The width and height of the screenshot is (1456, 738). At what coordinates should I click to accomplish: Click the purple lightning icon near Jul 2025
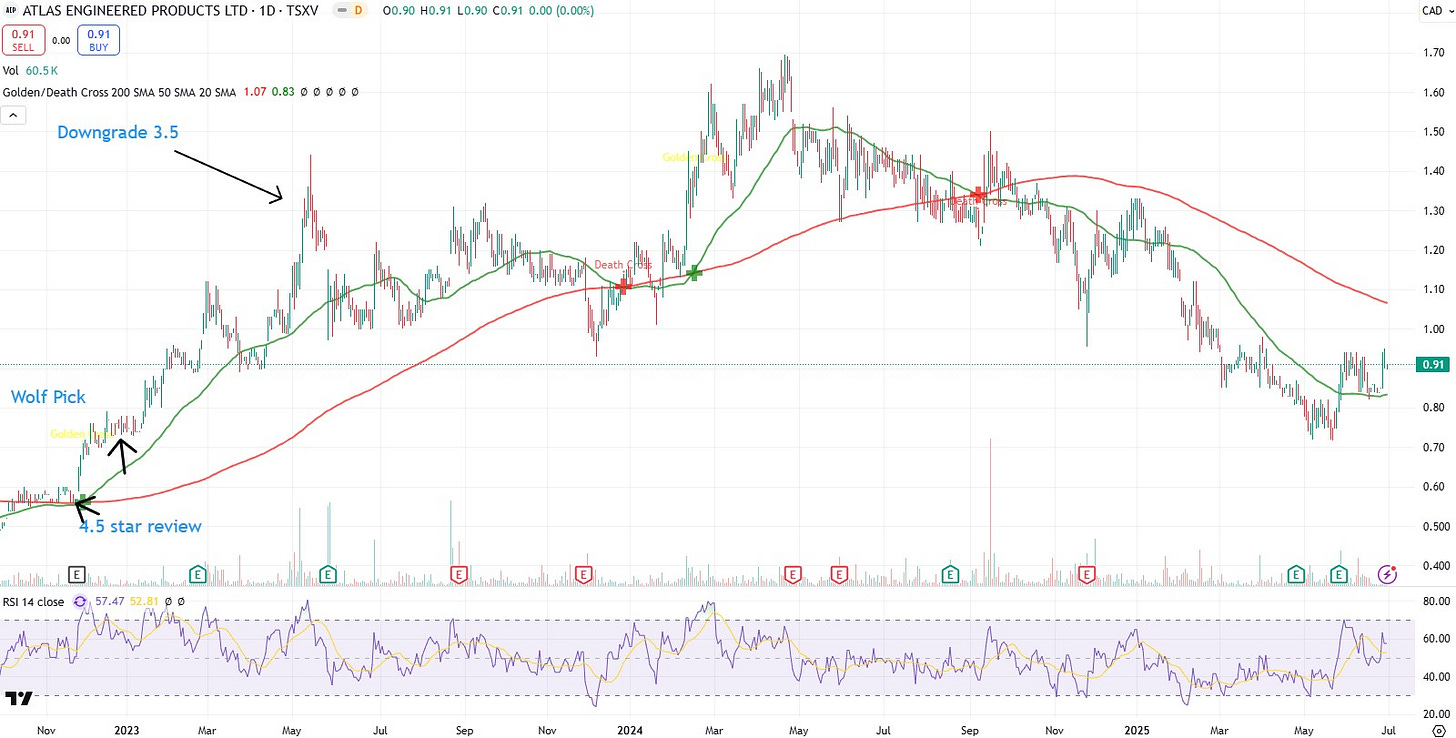1388,574
